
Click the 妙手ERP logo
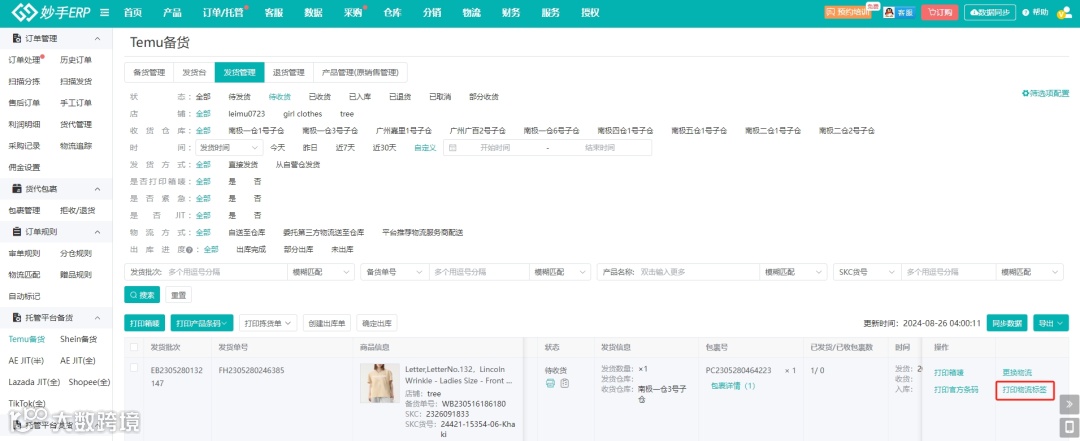[x=52, y=12]
